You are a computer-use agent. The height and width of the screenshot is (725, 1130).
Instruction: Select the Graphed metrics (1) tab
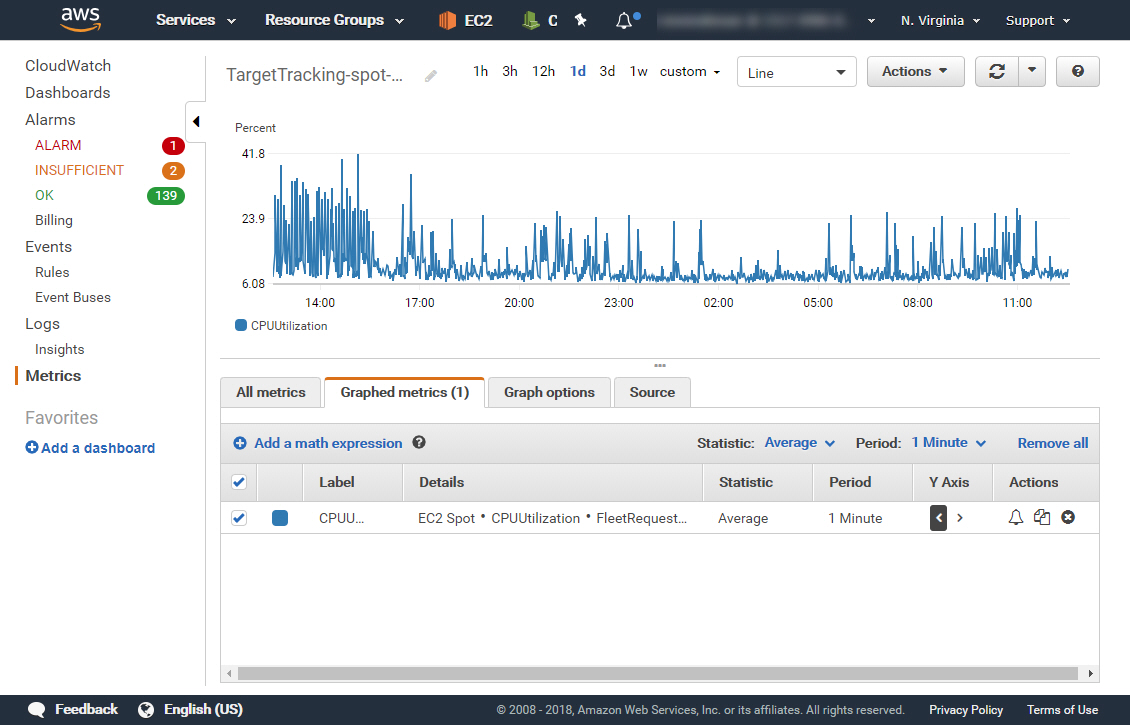pos(404,392)
